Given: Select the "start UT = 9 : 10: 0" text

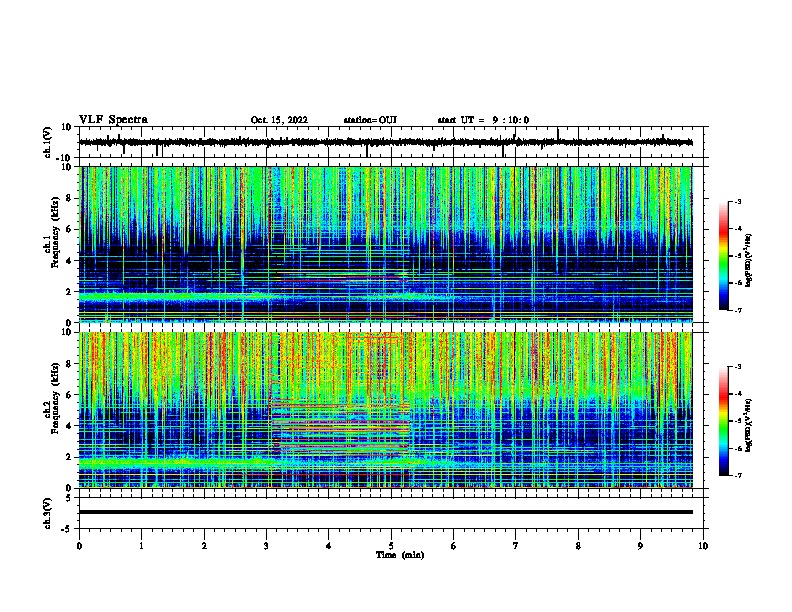Looking at the screenshot, I should tap(483, 120).
